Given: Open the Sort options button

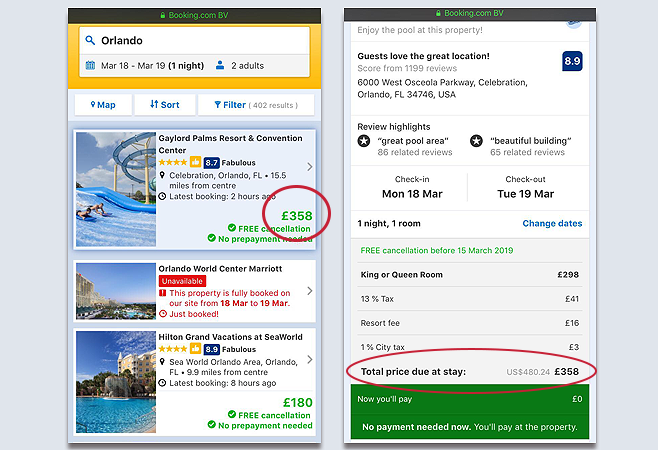Looking at the screenshot, I should tap(164, 105).
